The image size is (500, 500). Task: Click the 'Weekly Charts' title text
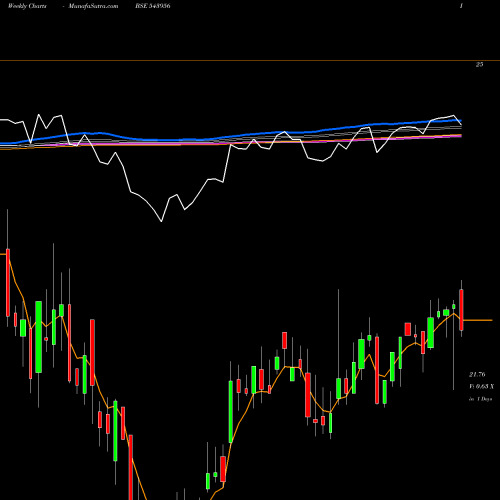27,6
